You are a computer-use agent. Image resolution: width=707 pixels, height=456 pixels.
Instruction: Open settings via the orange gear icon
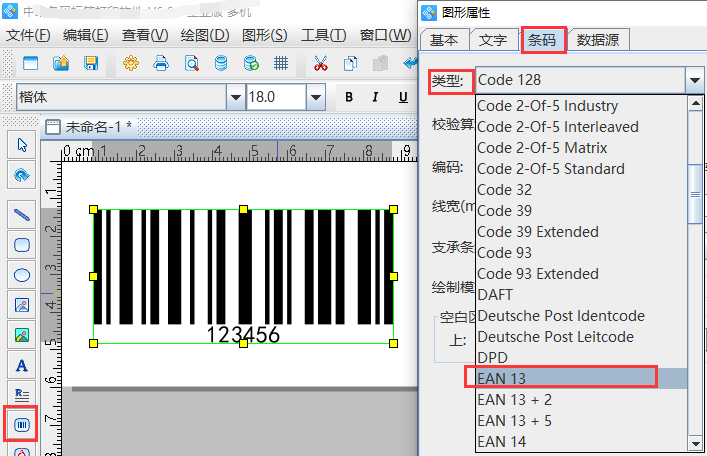pos(131,63)
